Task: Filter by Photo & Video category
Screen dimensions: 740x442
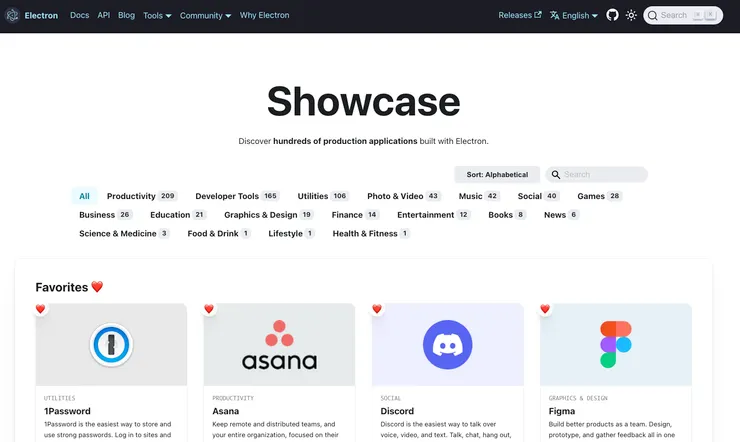Action: coord(404,196)
